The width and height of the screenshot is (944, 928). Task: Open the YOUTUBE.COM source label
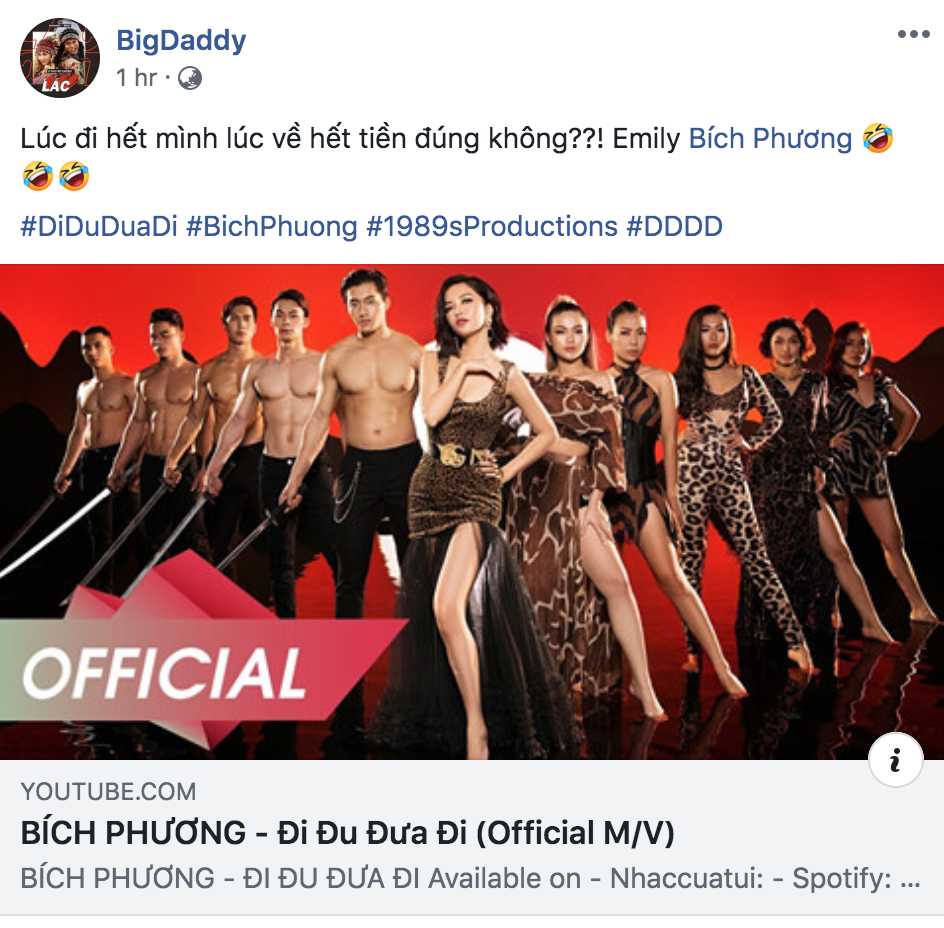click(108, 791)
